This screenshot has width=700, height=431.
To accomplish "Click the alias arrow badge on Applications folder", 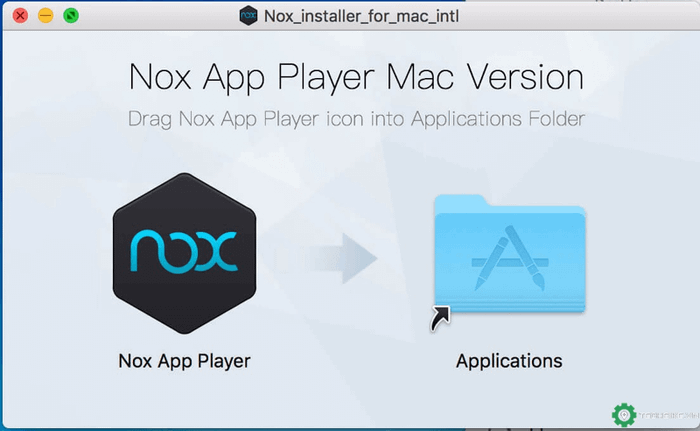I will pos(440,318).
